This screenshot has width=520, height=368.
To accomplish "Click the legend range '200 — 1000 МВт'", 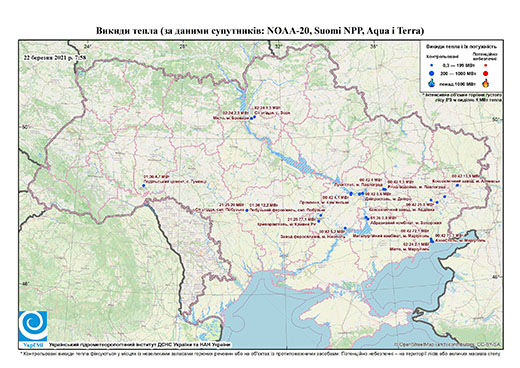I will pyautogui.click(x=457, y=74).
